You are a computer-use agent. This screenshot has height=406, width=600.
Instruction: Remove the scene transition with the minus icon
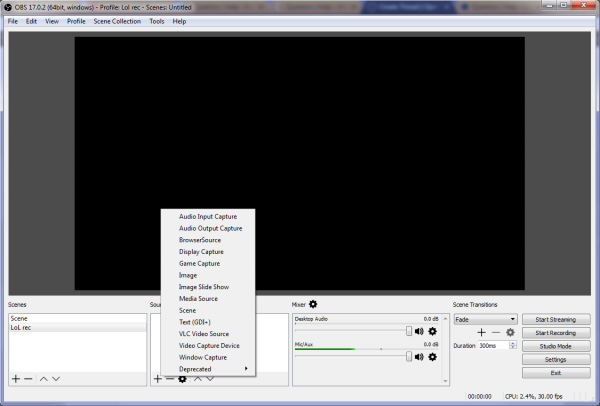tap(496, 333)
